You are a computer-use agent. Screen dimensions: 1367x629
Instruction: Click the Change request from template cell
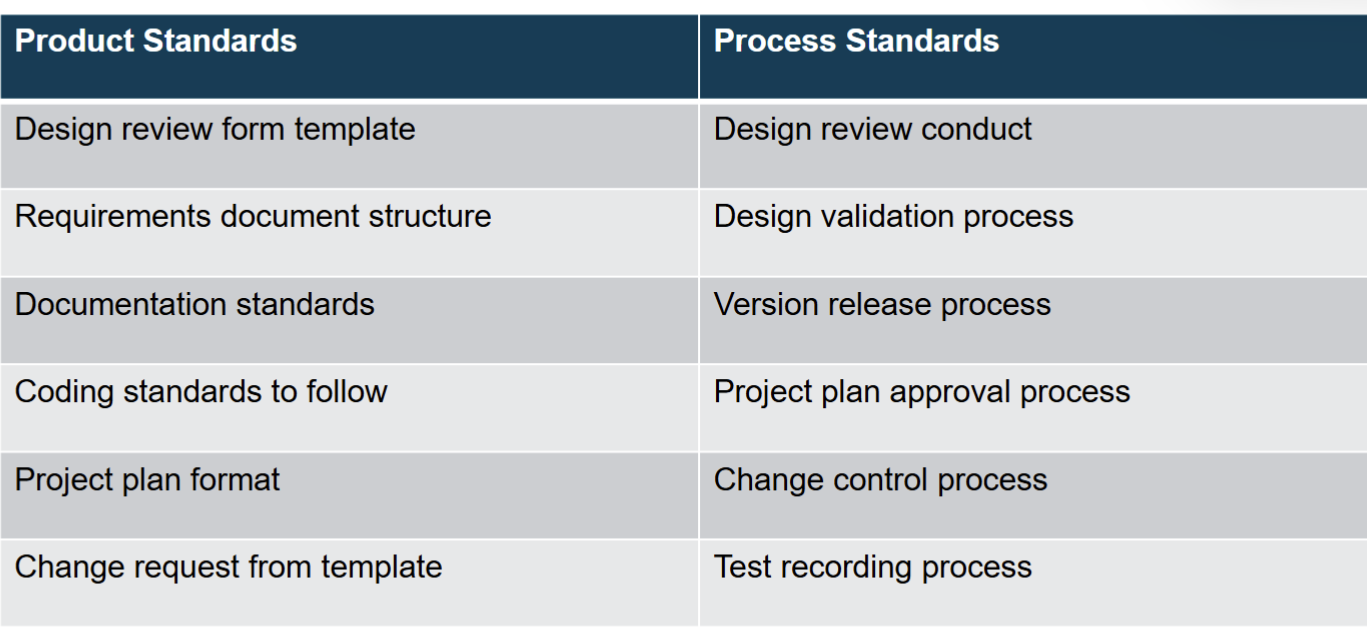(x=349, y=583)
